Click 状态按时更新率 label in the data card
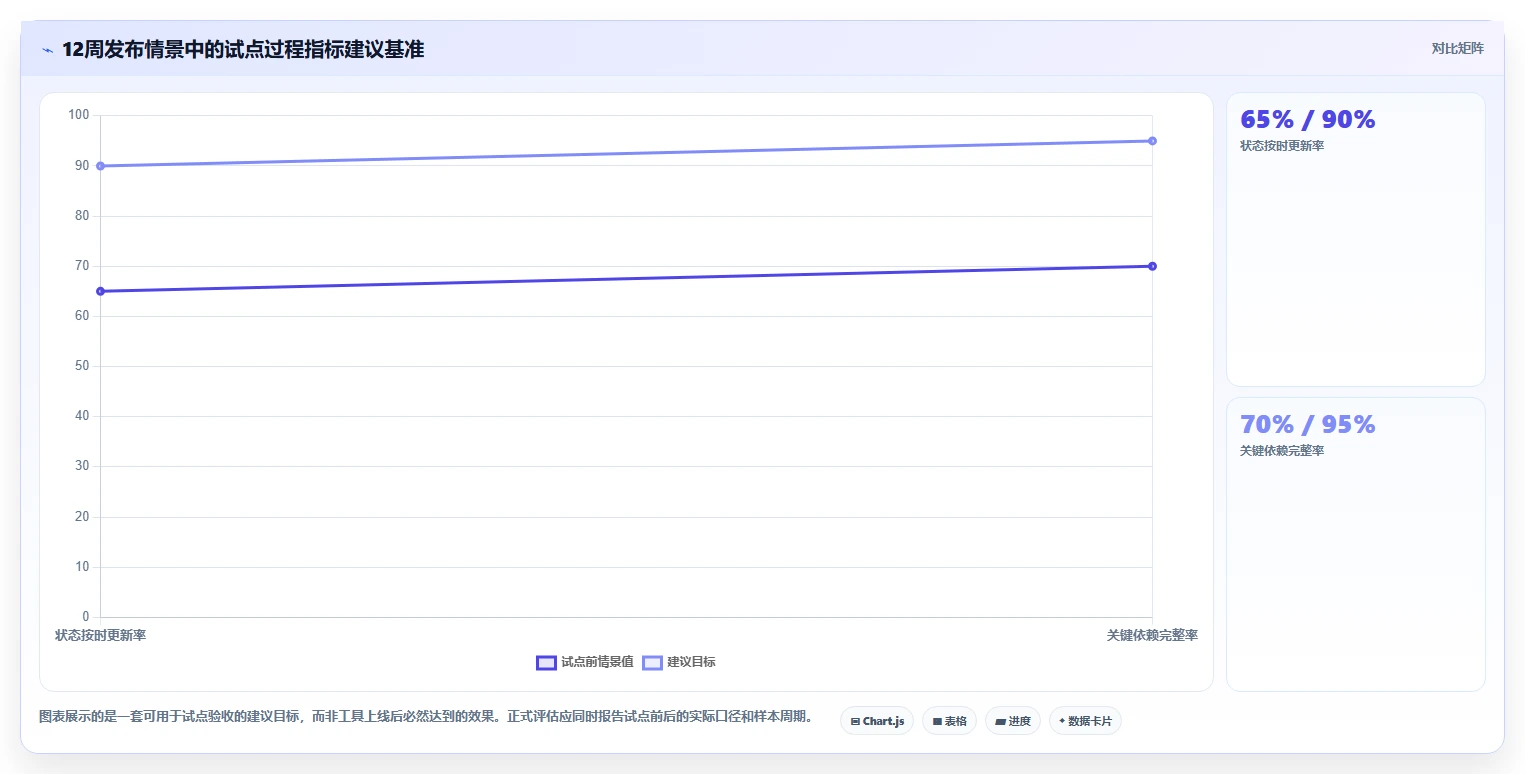1525x774 pixels. click(1282, 146)
